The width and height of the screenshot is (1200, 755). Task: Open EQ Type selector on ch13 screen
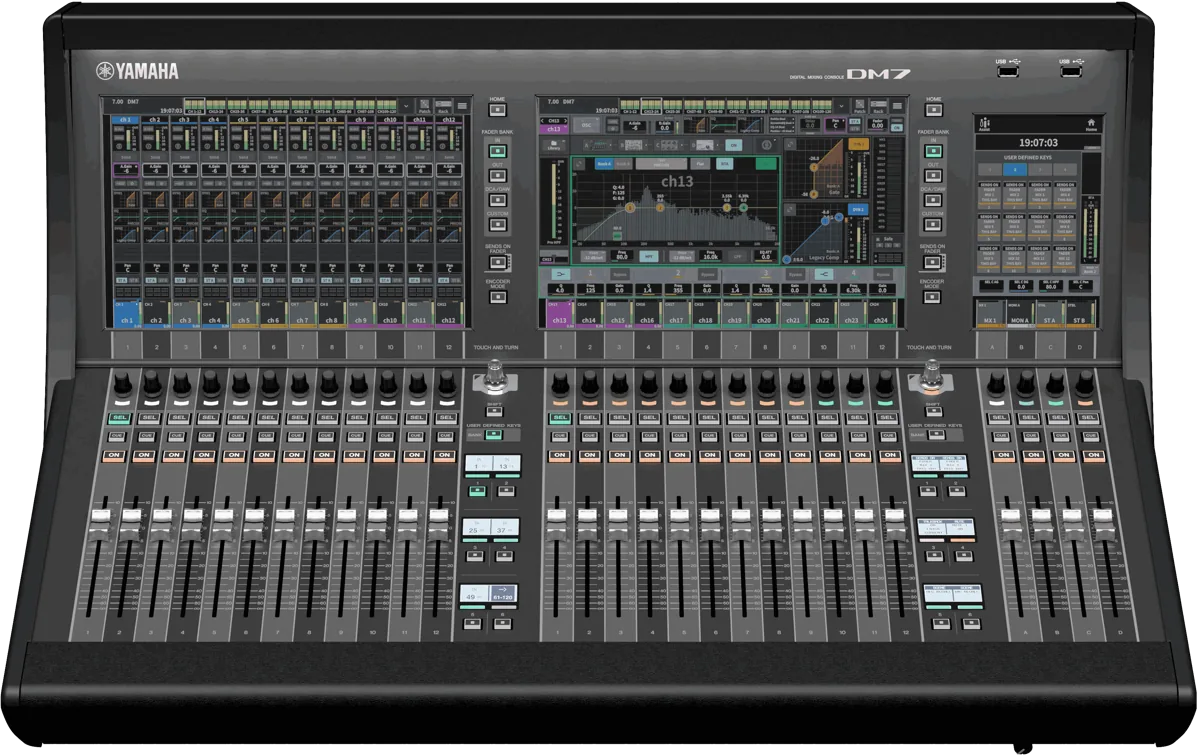[661, 164]
